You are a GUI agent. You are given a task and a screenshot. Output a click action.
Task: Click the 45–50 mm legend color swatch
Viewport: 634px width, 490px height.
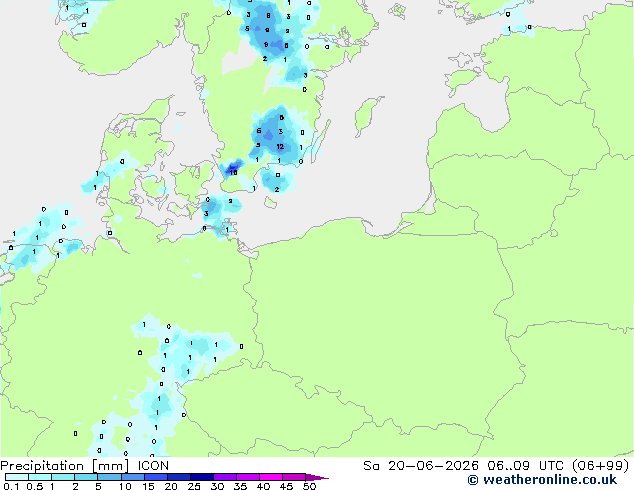(x=294, y=477)
